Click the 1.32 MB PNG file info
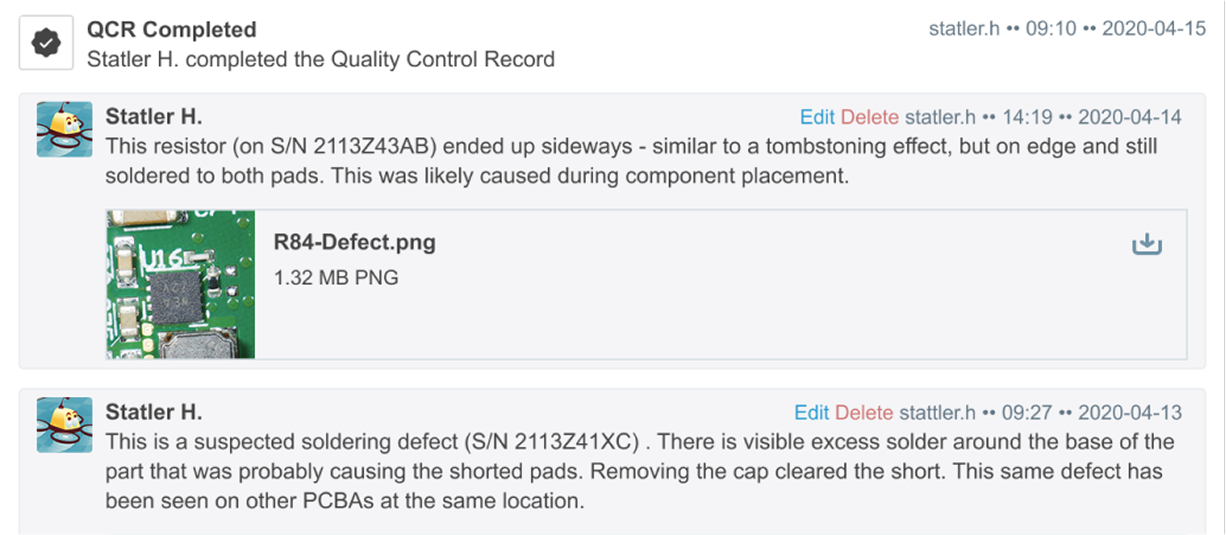 (336, 277)
